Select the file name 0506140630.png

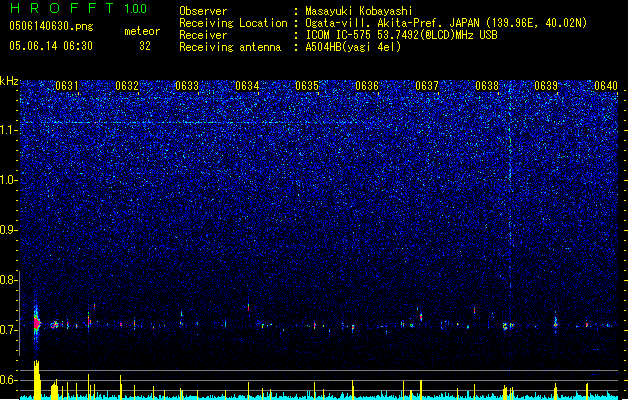(51, 26)
